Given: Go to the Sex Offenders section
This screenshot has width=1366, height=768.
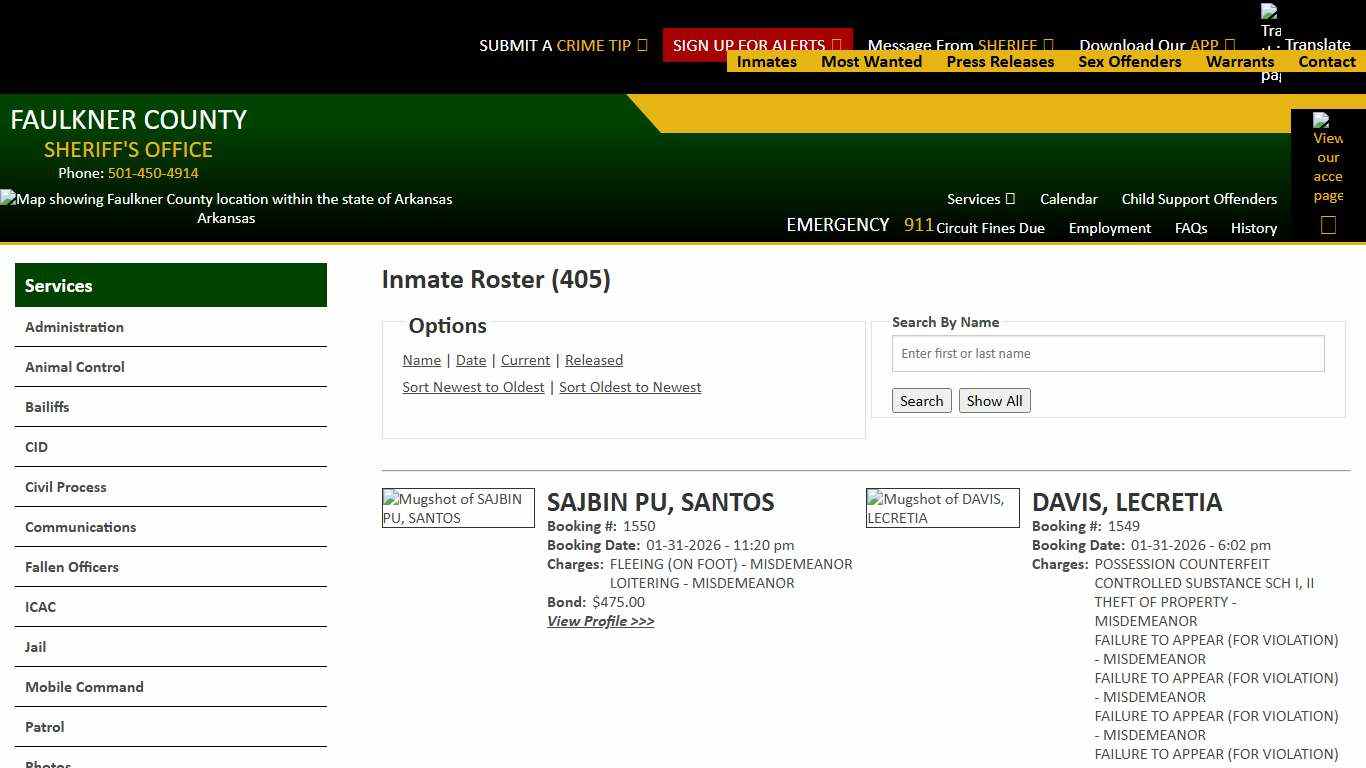Looking at the screenshot, I should 1130,61.
